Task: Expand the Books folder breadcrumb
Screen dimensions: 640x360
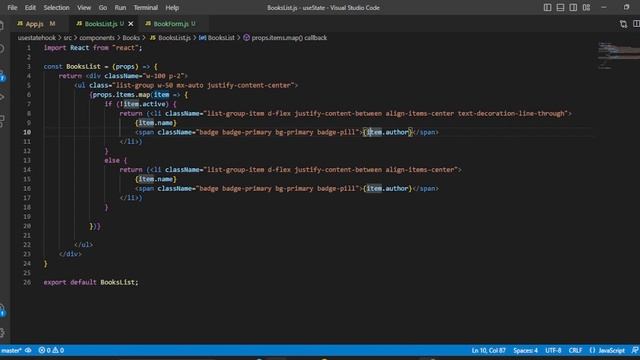Action: [131, 38]
